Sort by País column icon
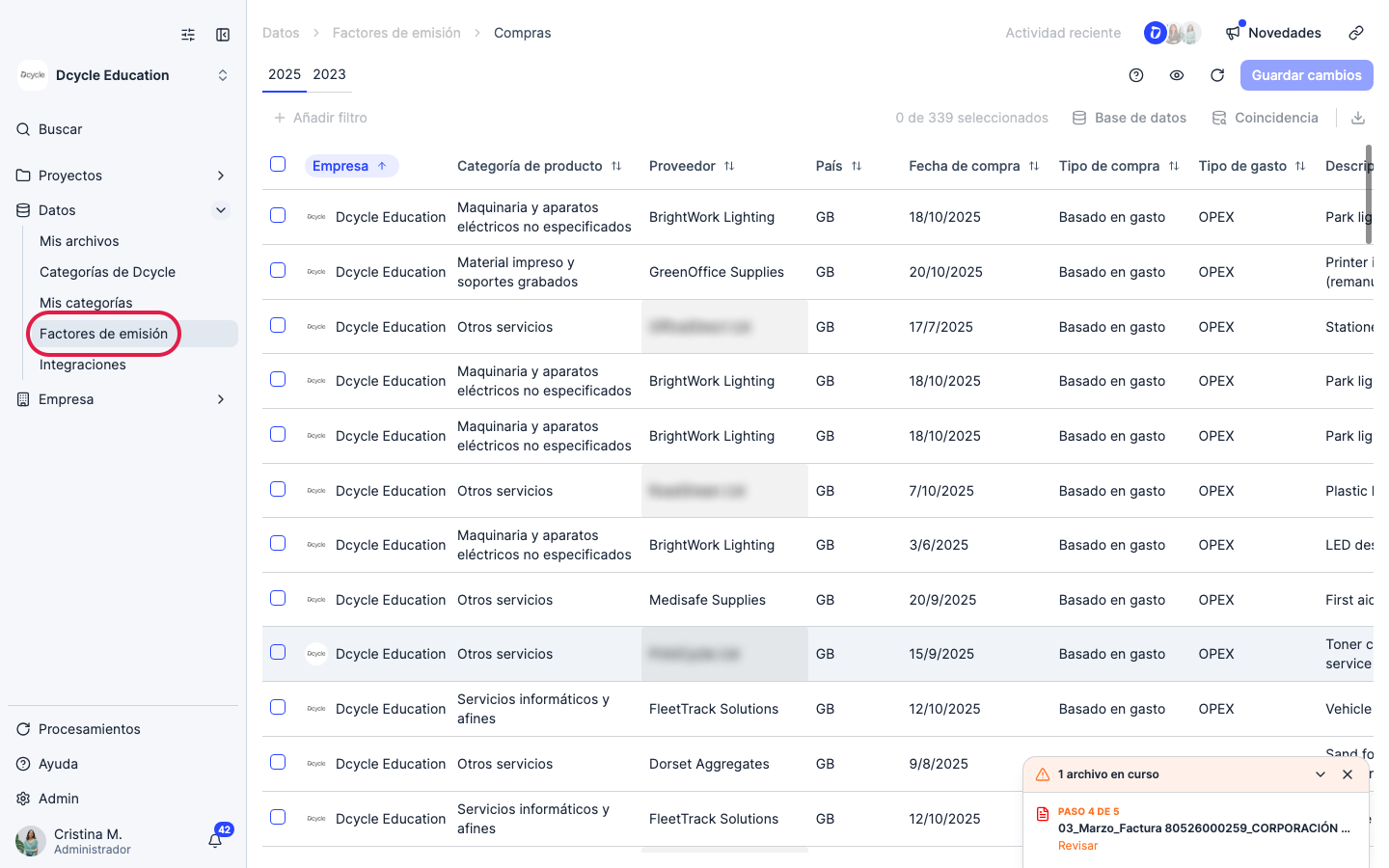Image resolution: width=1389 pixels, height=868 pixels. tap(857, 166)
